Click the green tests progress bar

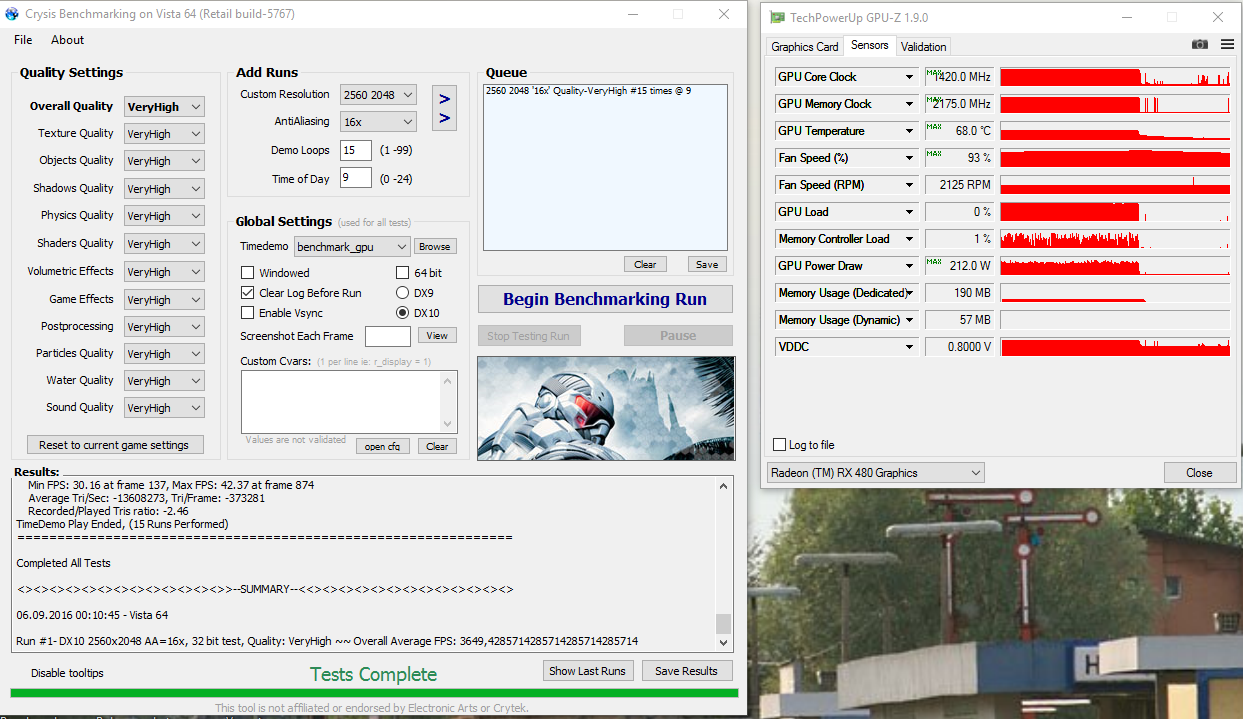click(374, 693)
